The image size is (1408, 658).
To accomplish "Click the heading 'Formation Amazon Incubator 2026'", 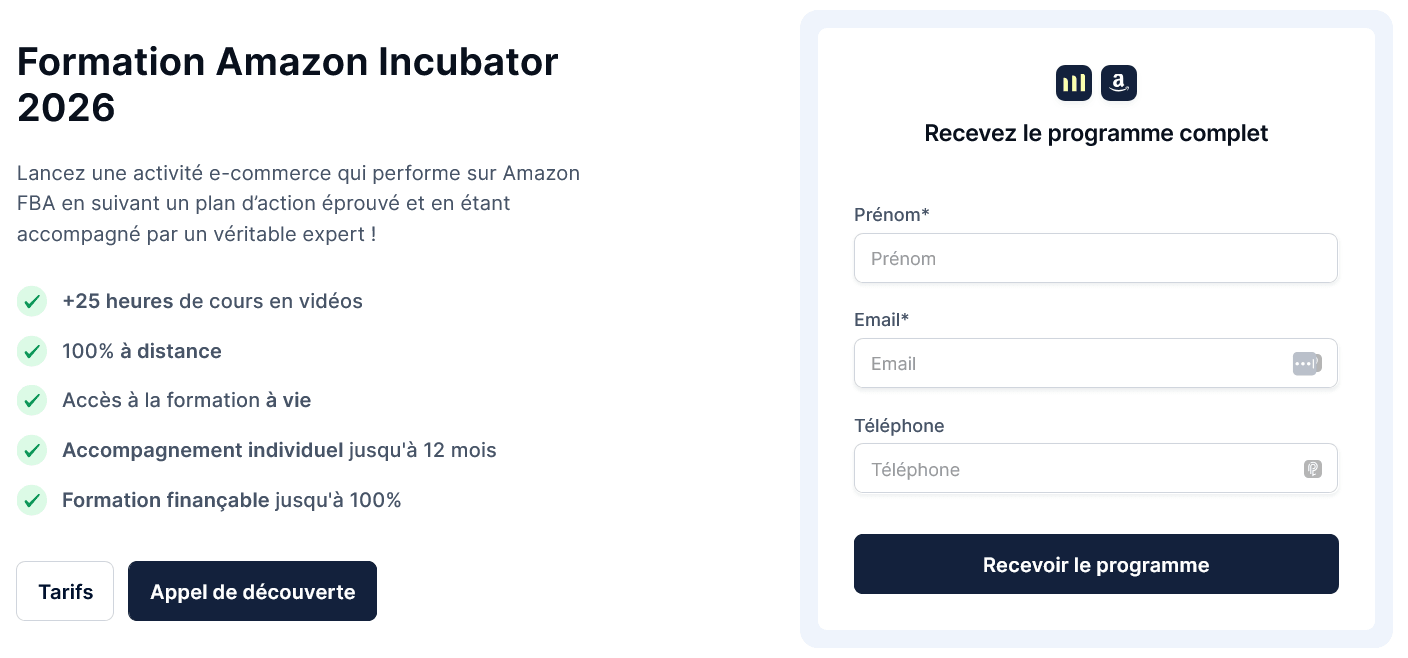I will point(288,85).
